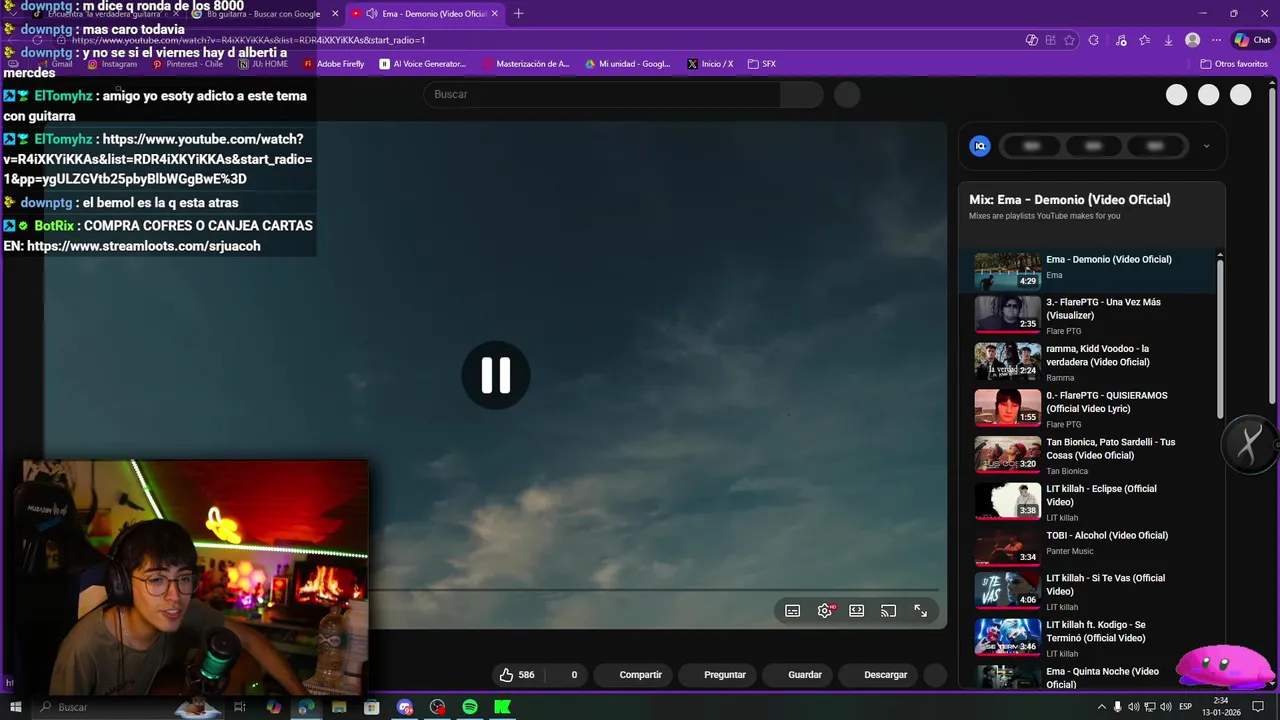Open browser extensions puzzle icon
The image size is (1280, 720).
pyautogui.click(x=1094, y=40)
